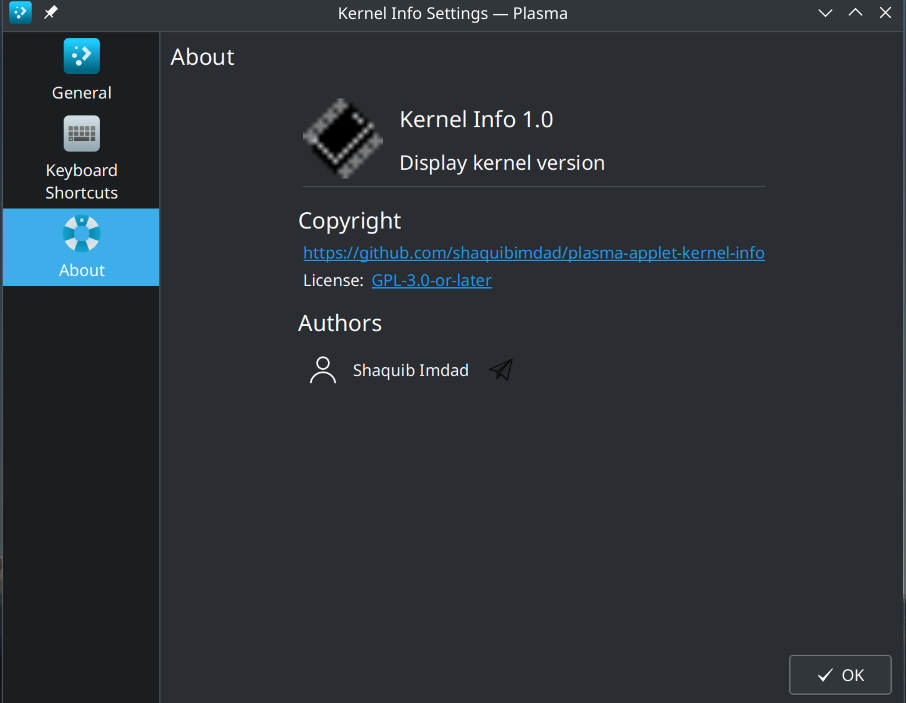Click the Shaquib Imdad author name

(411, 370)
